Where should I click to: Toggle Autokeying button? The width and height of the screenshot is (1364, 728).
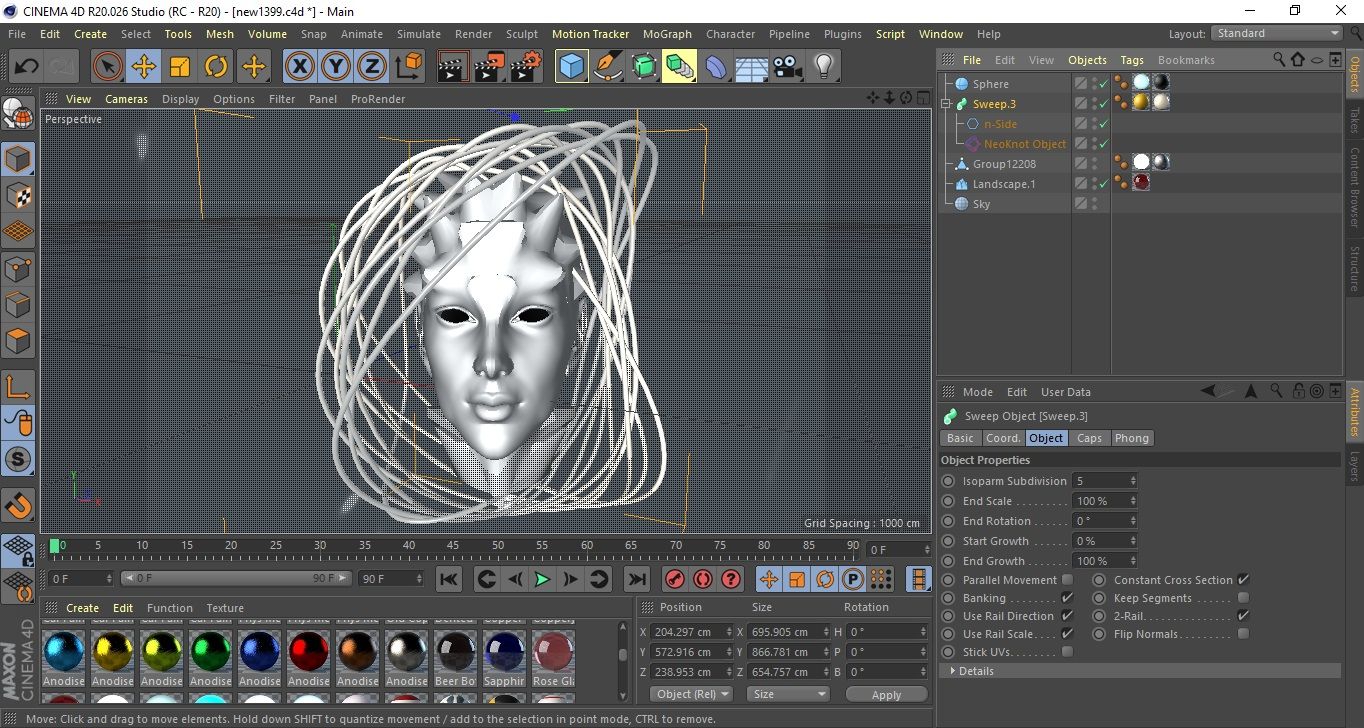pos(703,579)
